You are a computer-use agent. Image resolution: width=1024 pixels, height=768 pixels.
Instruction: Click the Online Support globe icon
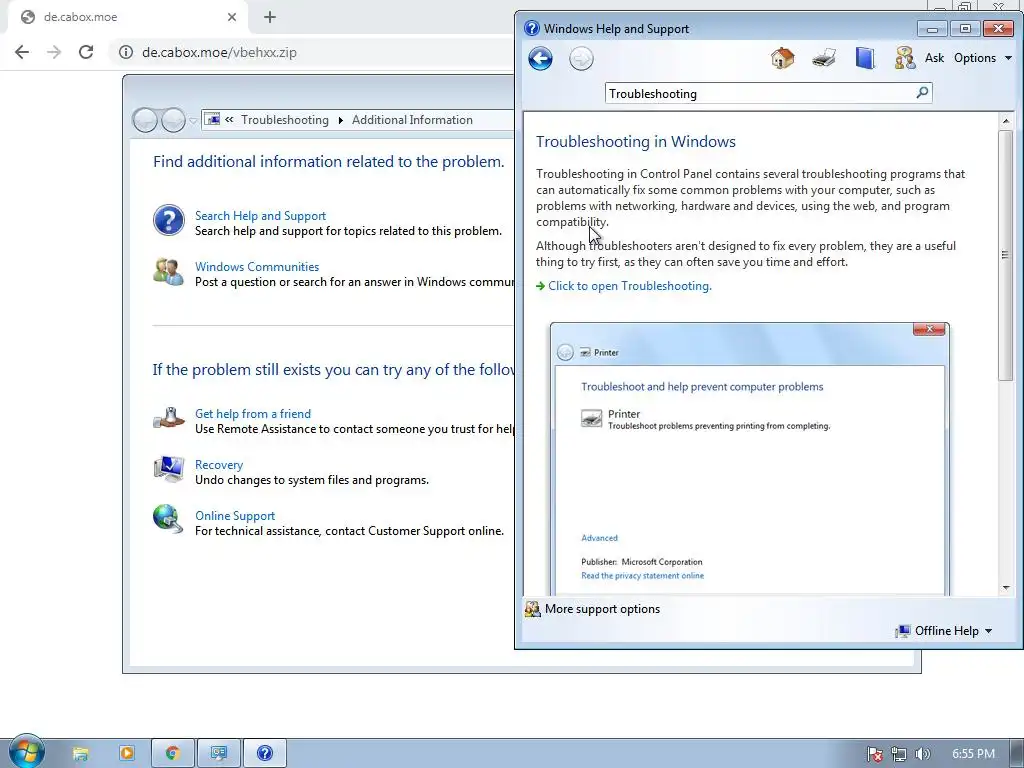pyautogui.click(x=168, y=520)
